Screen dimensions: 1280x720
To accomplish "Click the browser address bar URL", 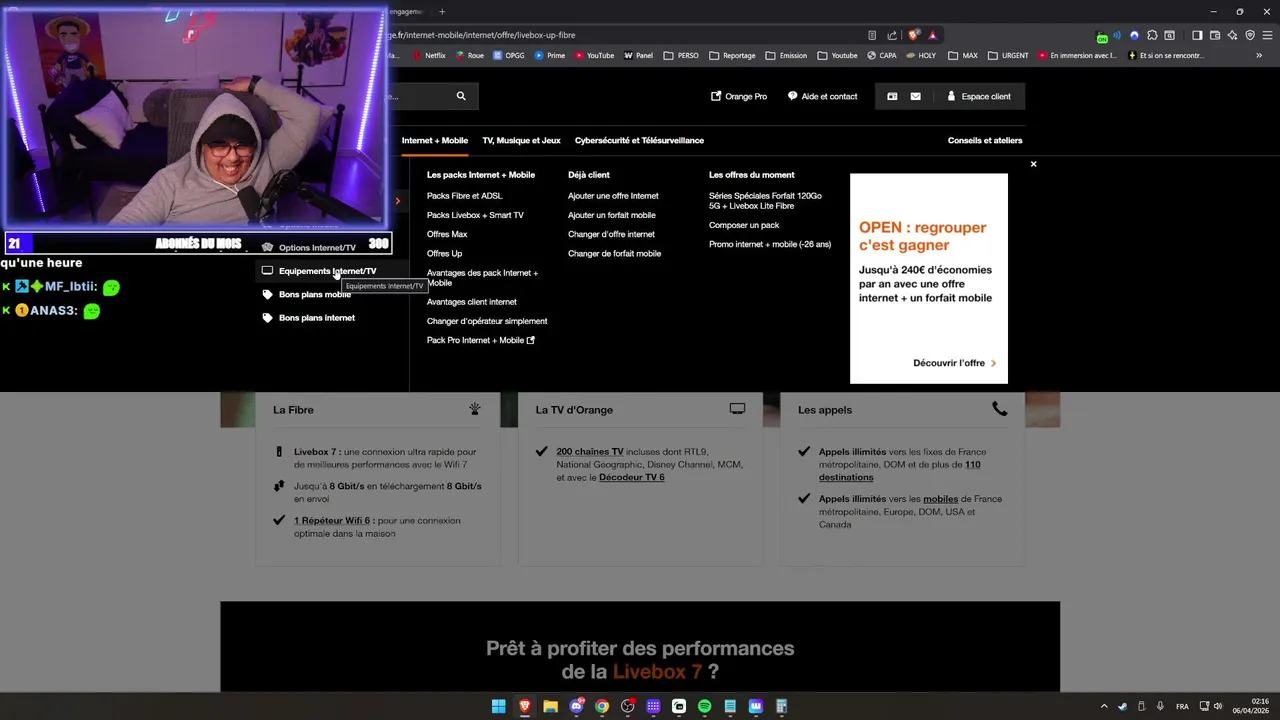I will click(482, 35).
